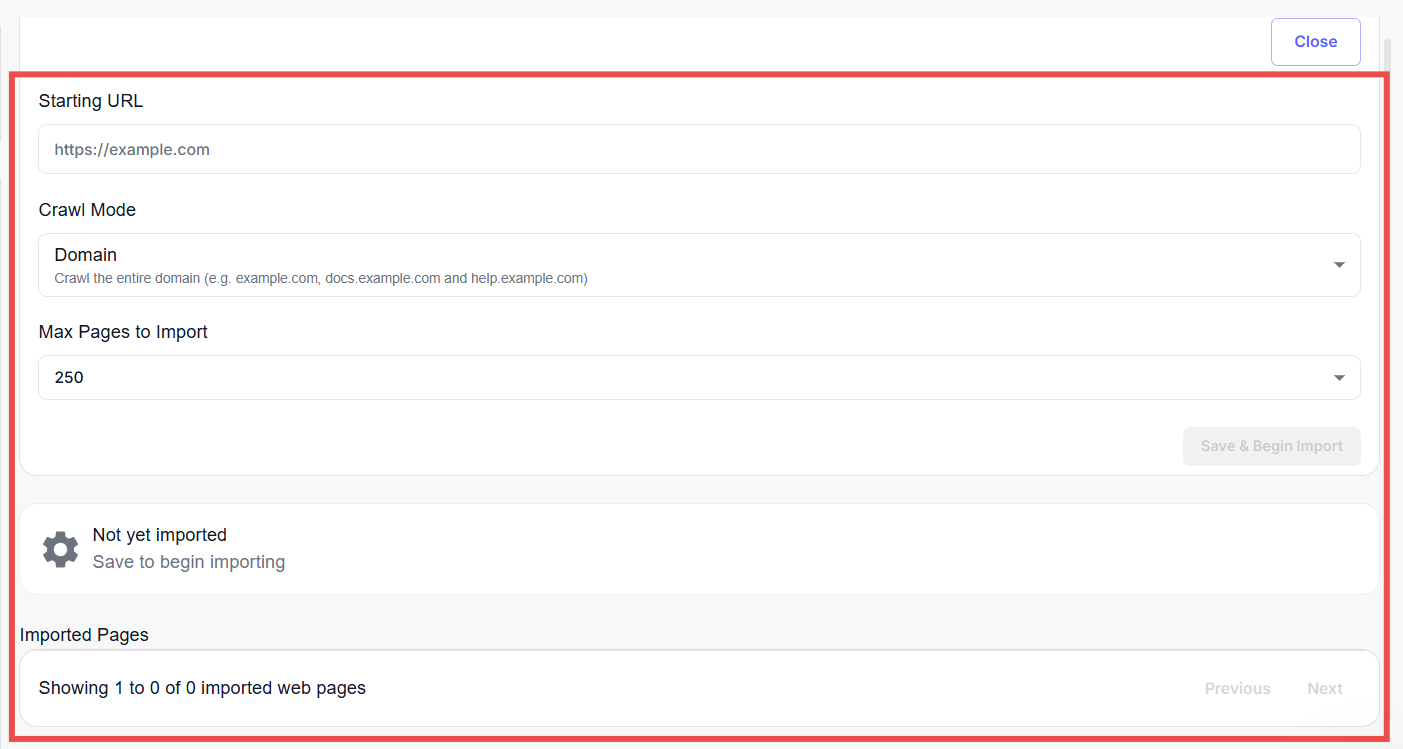Open the Crawl Mode Domain combo box
The height and width of the screenshot is (749, 1403).
click(698, 265)
